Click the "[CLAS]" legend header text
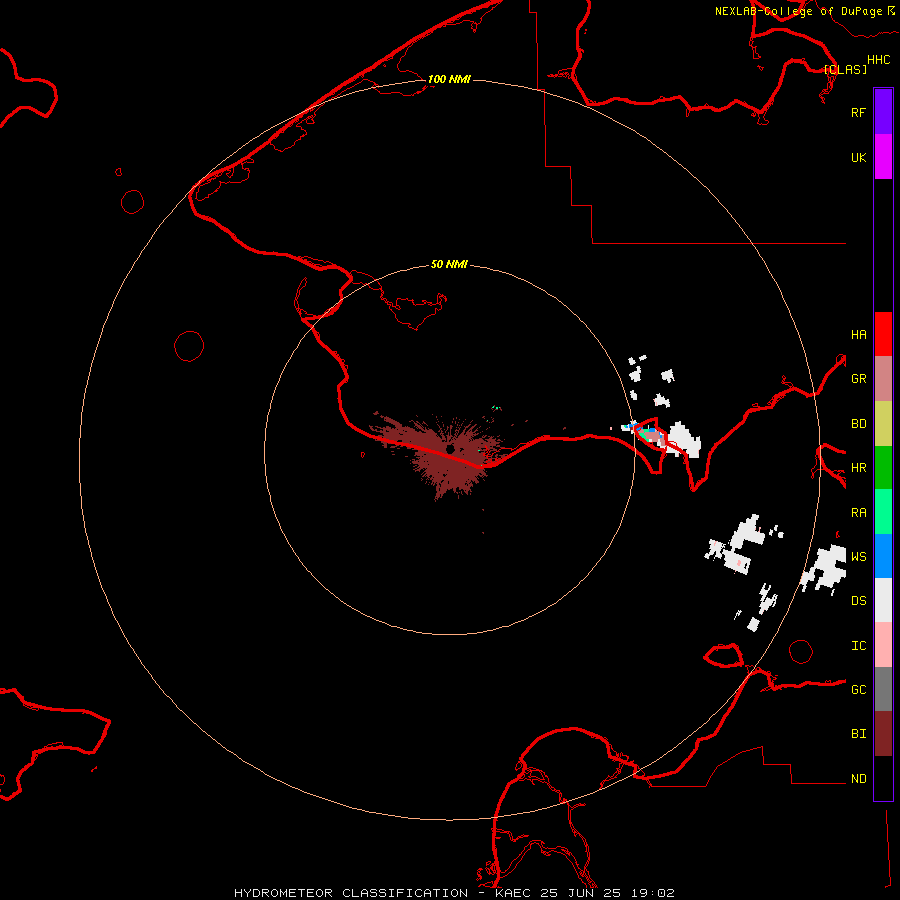This screenshot has width=900, height=900. (845, 69)
